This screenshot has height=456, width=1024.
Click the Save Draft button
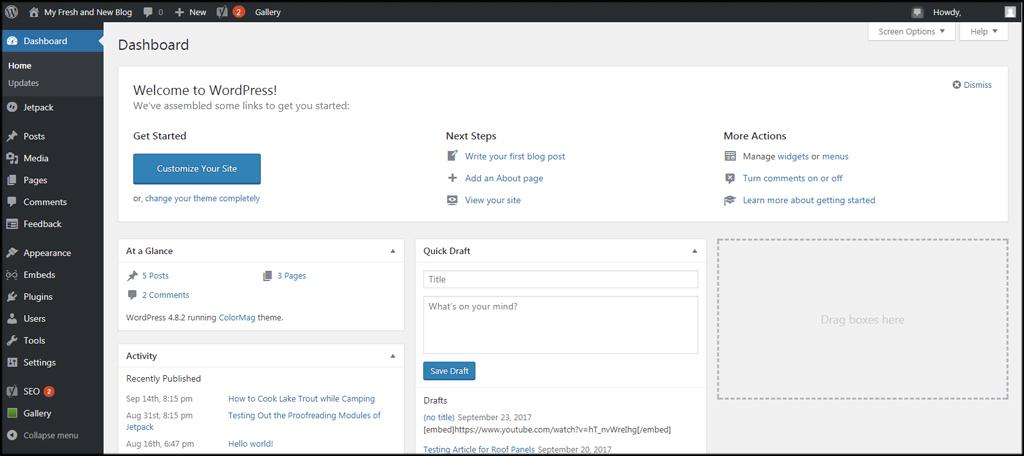[449, 371]
